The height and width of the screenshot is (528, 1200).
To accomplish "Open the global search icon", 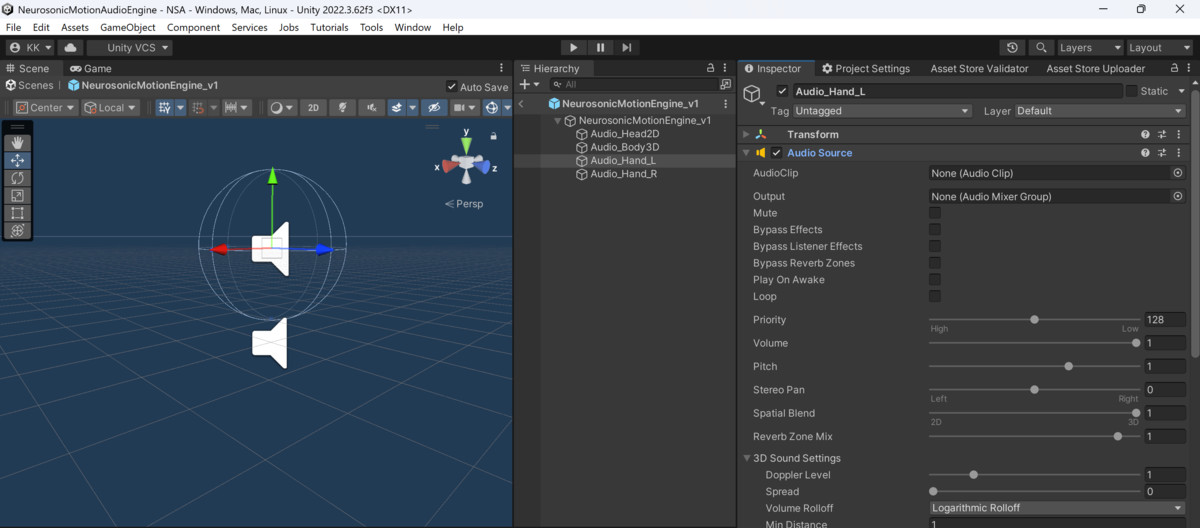I will [1041, 47].
